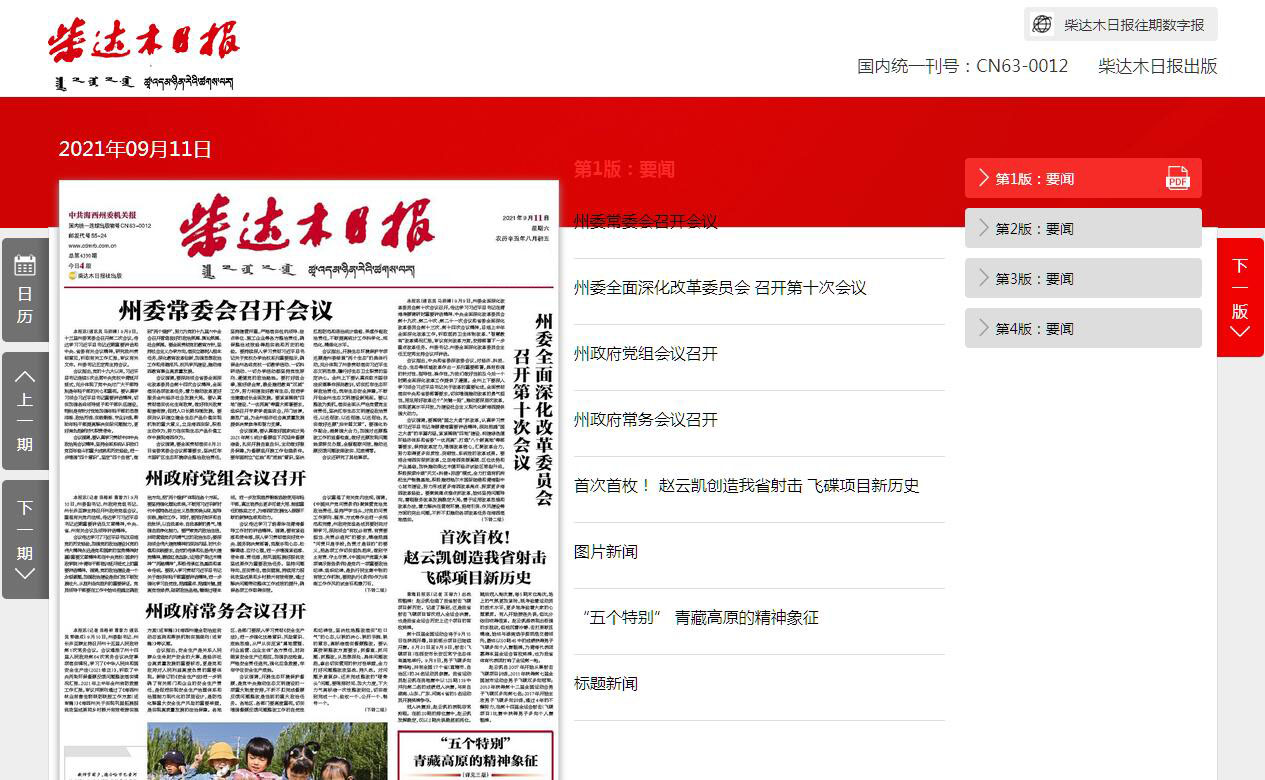Click the up chevron for previous issue
This screenshot has height=780, width=1265.
(25, 377)
